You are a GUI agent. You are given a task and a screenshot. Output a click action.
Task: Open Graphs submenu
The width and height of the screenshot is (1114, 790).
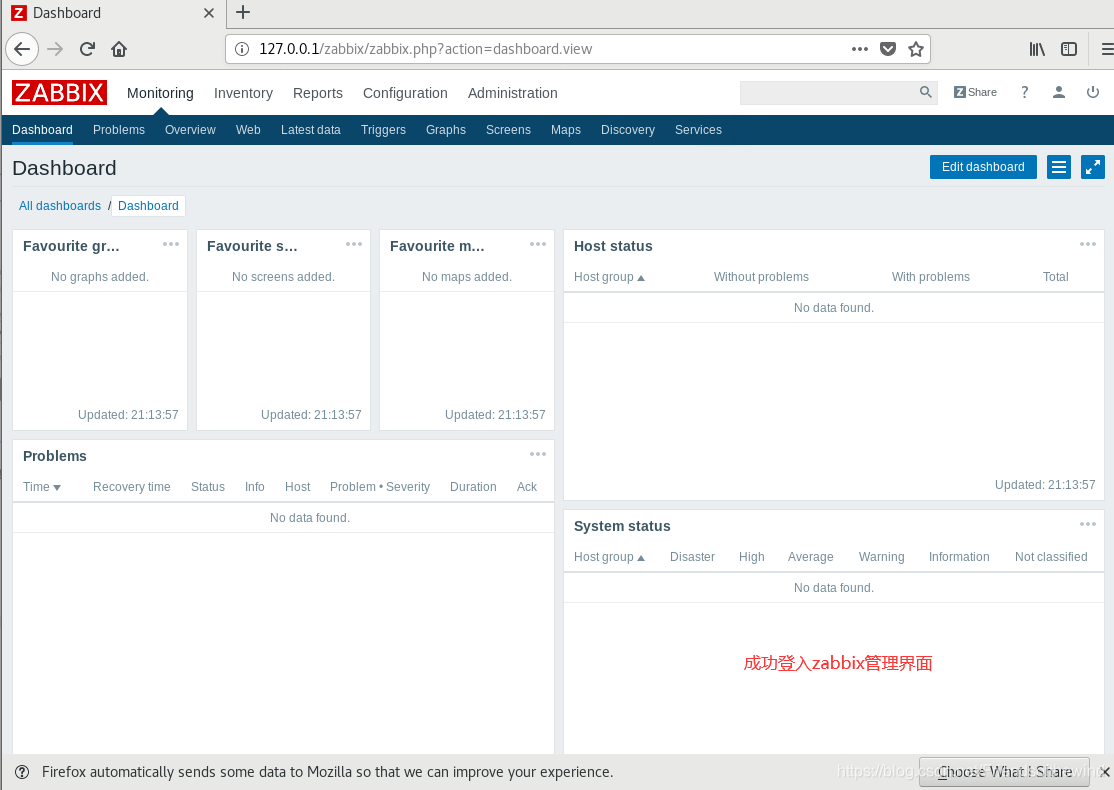445,130
